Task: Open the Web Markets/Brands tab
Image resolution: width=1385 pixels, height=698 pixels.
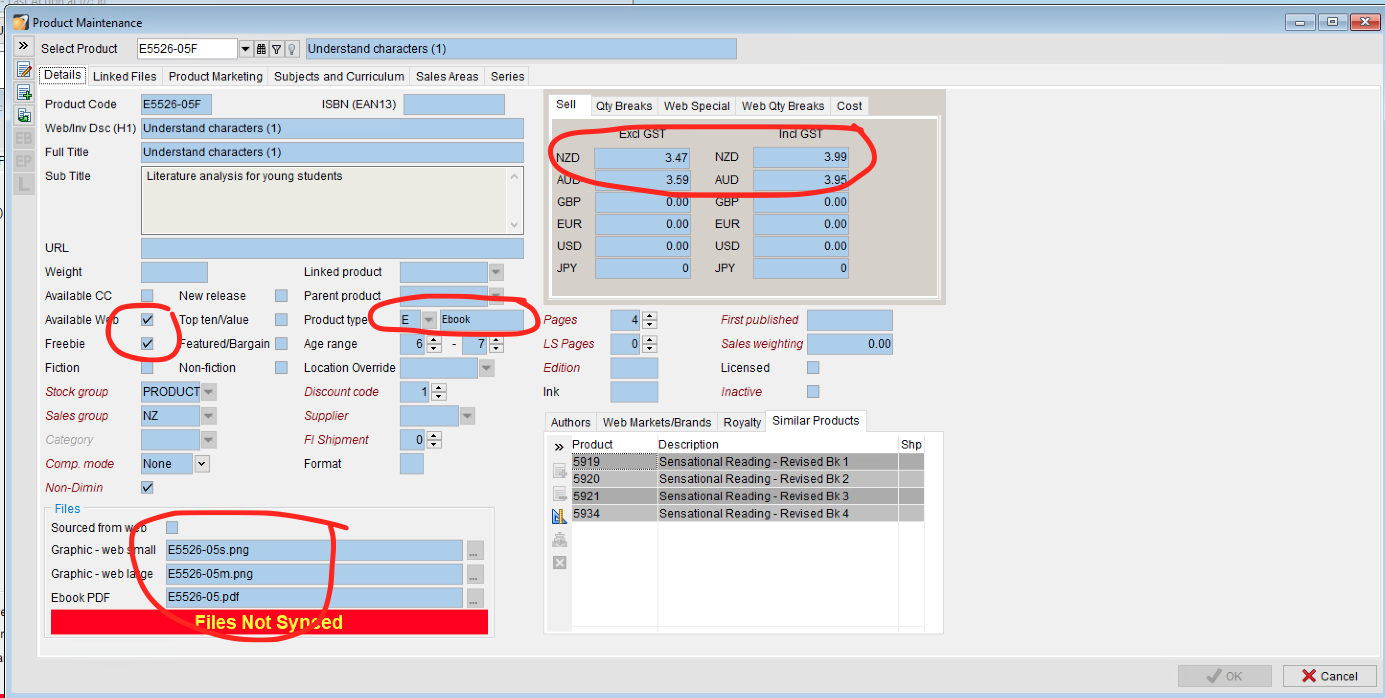Action: click(x=657, y=422)
